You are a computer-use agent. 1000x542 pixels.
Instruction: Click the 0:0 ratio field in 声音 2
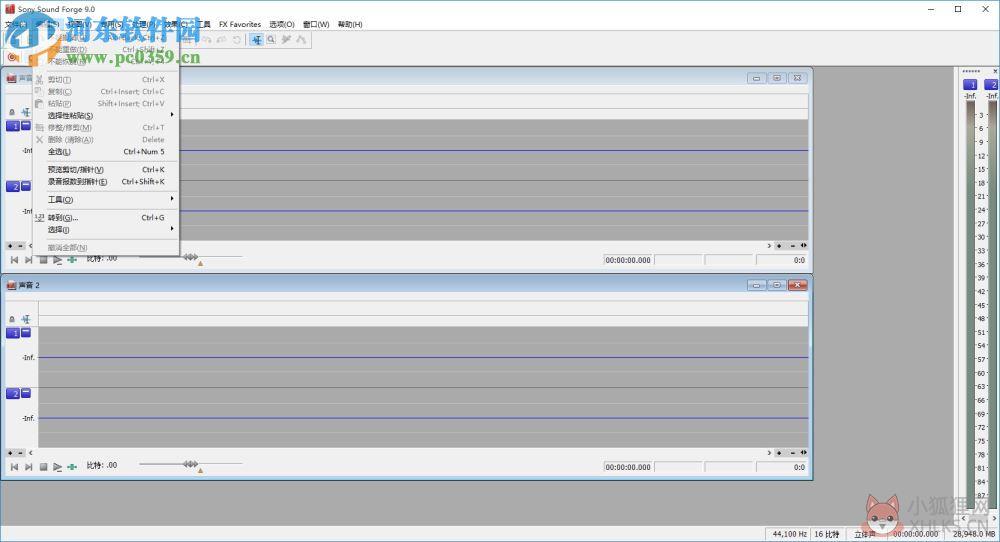pyautogui.click(x=781, y=467)
